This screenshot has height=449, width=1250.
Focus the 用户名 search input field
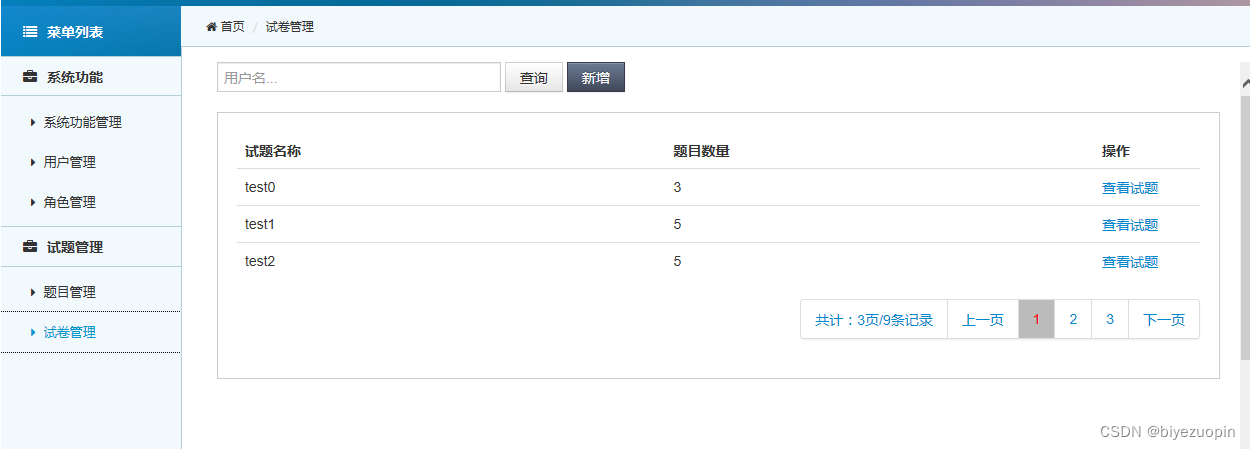359,77
